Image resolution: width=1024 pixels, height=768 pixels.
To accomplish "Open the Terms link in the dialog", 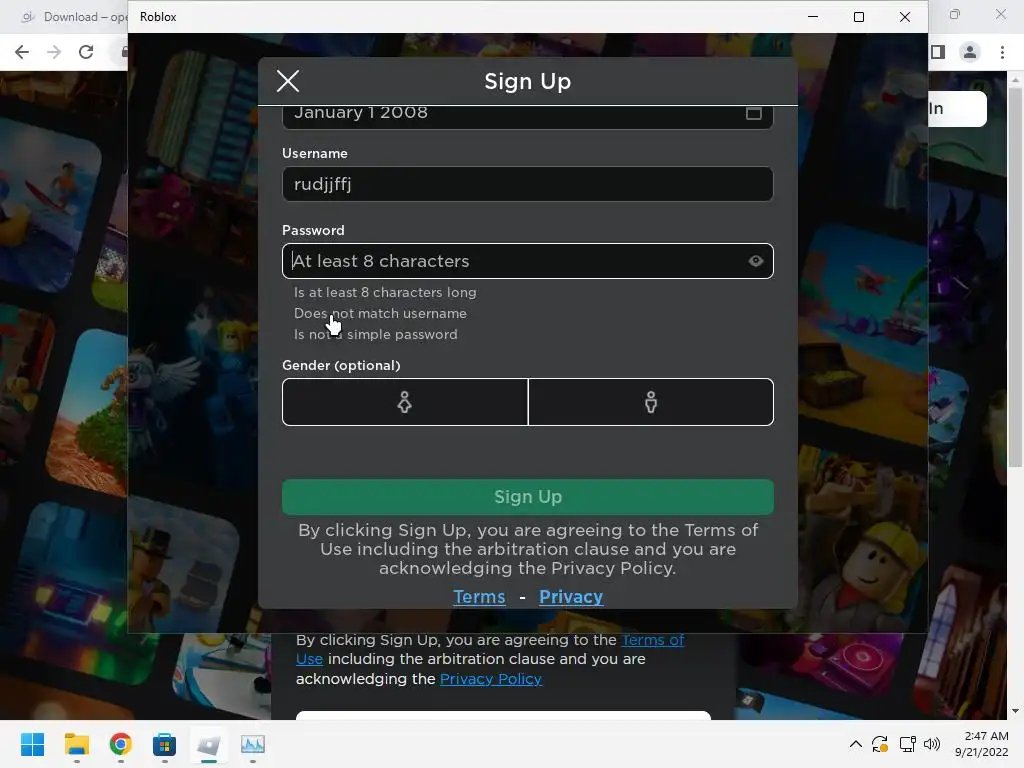I will (479, 597).
